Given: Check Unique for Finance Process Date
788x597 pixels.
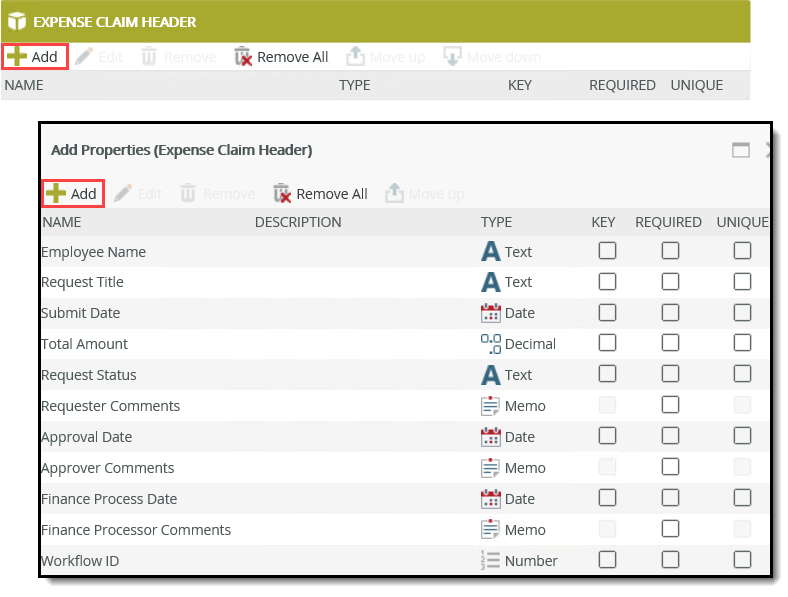Looking at the screenshot, I should [x=742, y=498].
